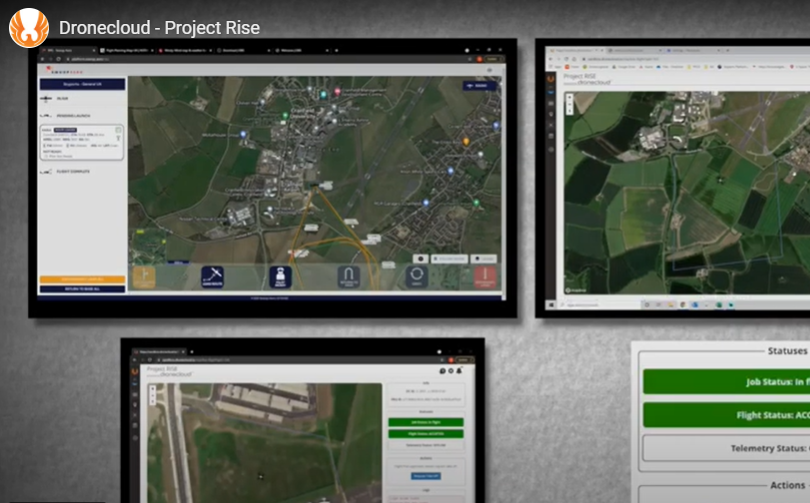The height and width of the screenshot is (503, 810).
Task: Click the Windows taskbar search box
Action: (599, 305)
